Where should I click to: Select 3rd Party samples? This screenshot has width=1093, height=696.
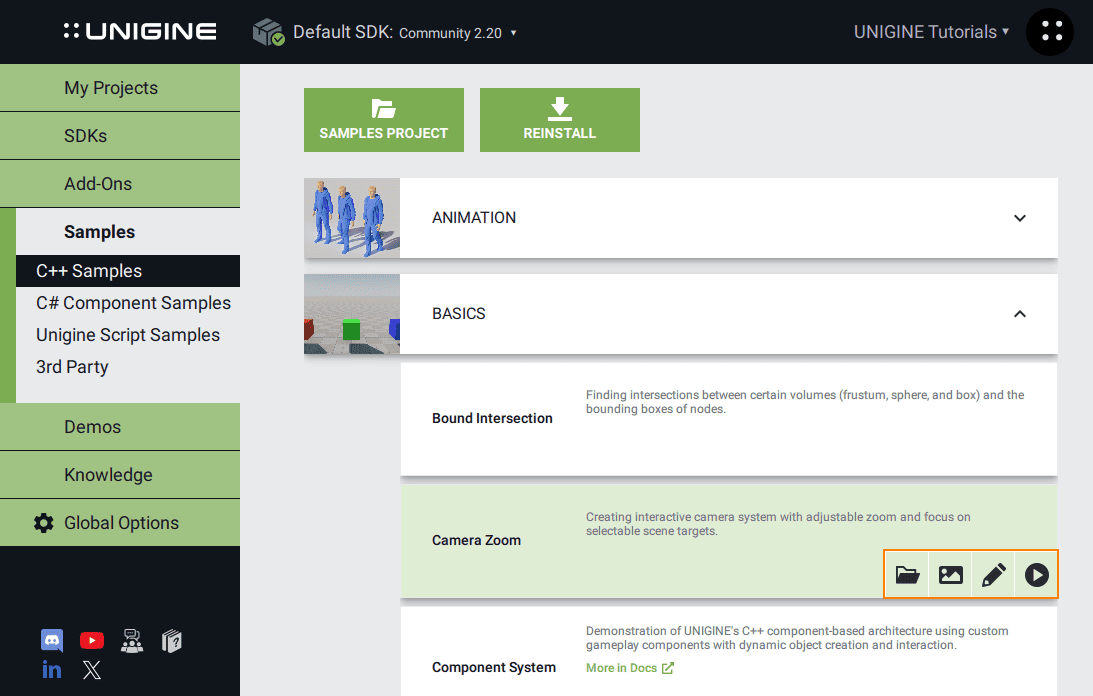tap(72, 367)
